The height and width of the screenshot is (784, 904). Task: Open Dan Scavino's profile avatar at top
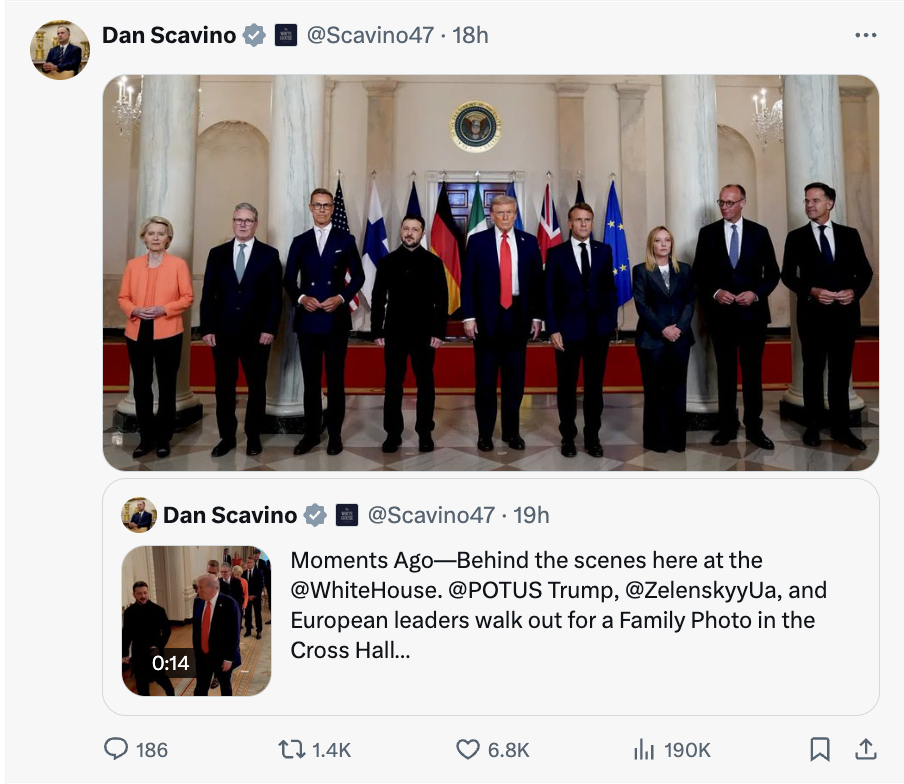tap(60, 49)
